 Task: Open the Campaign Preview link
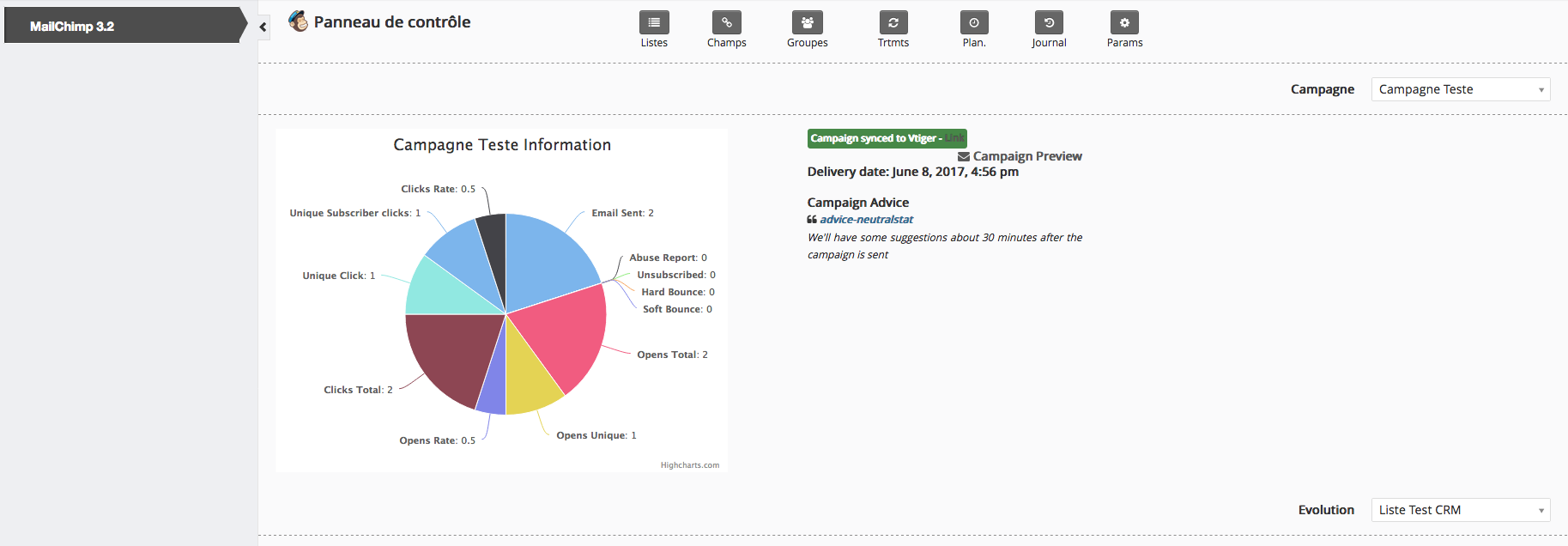click(x=1026, y=156)
